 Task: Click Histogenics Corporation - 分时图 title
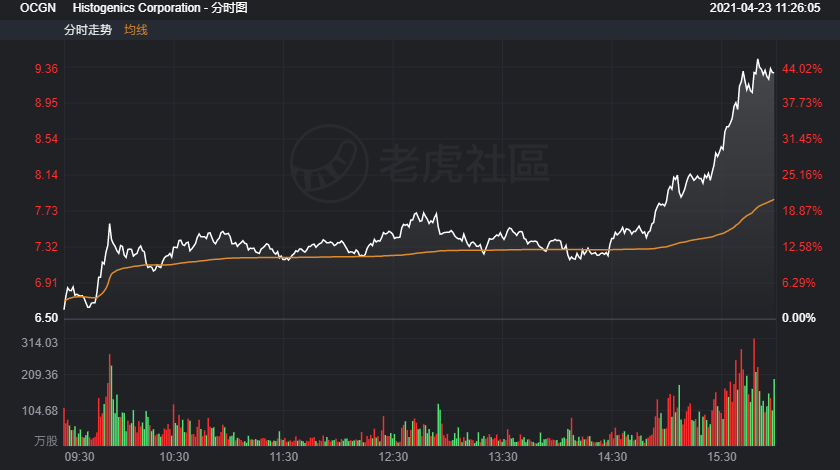click(160, 8)
